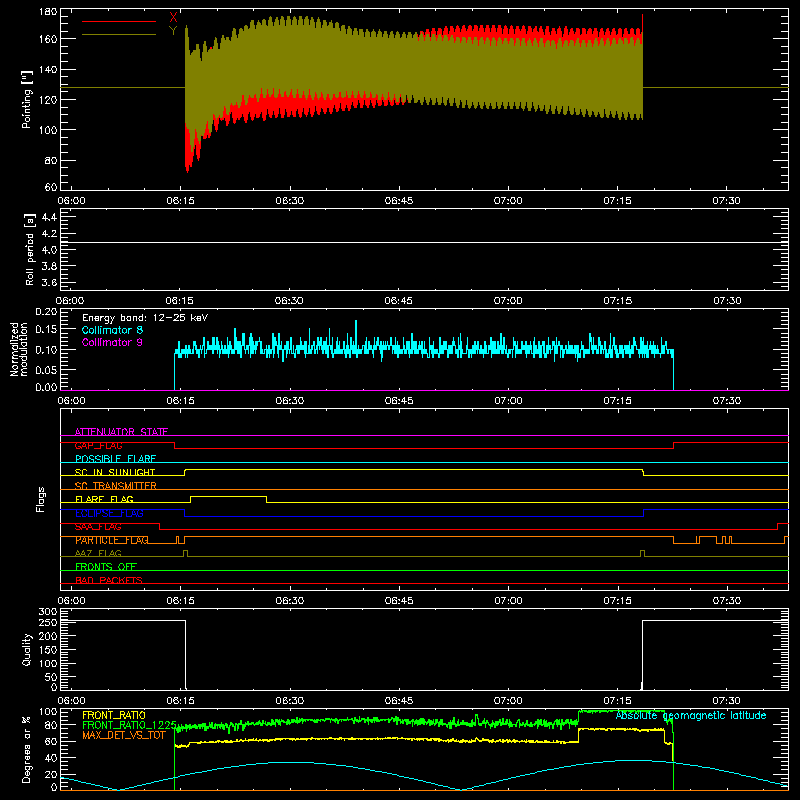Click the 0.20 tick on modulation axis
Image resolution: width=800 pixels, height=800 pixels.
point(46,312)
